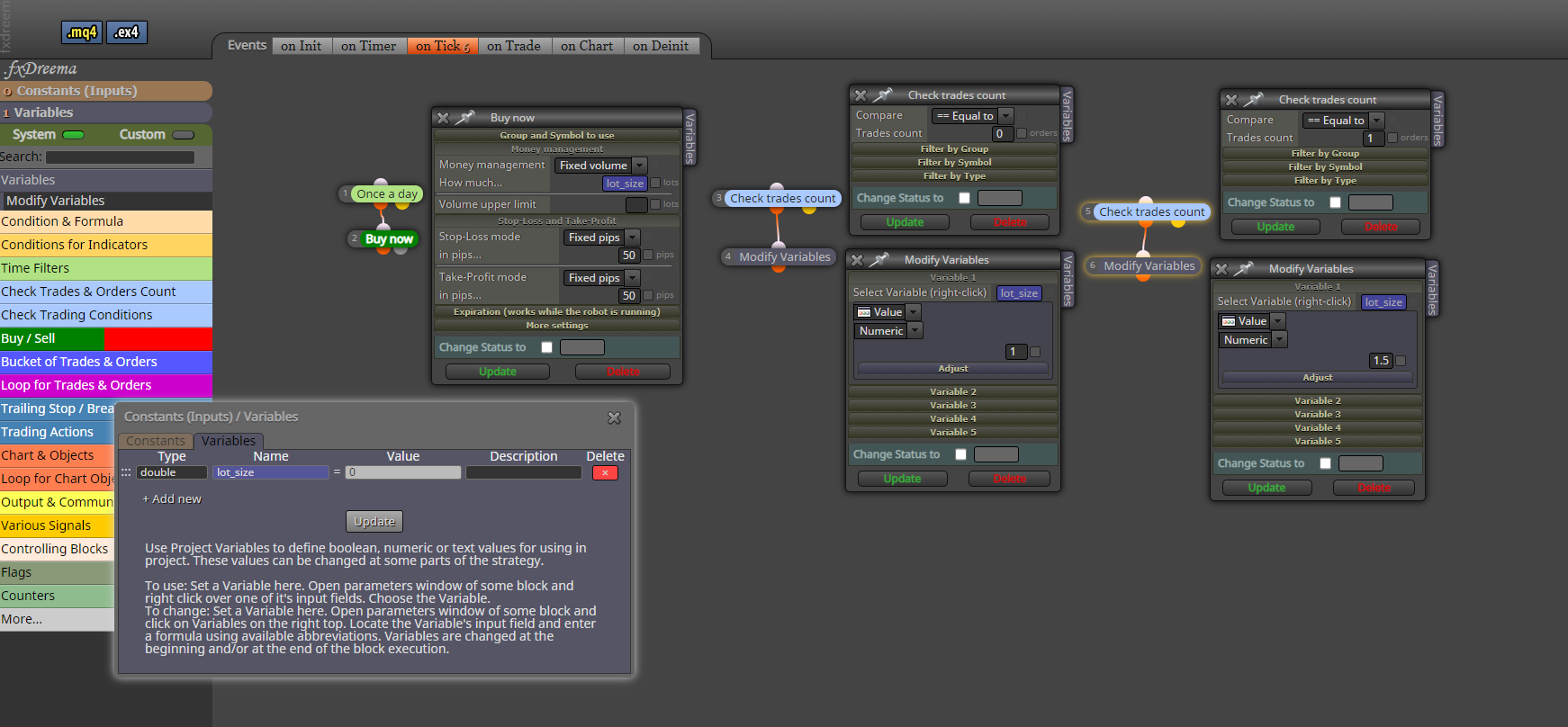Open Money management Fixed volume dropdown
Screen dimensions: 1568x727
tap(600, 166)
